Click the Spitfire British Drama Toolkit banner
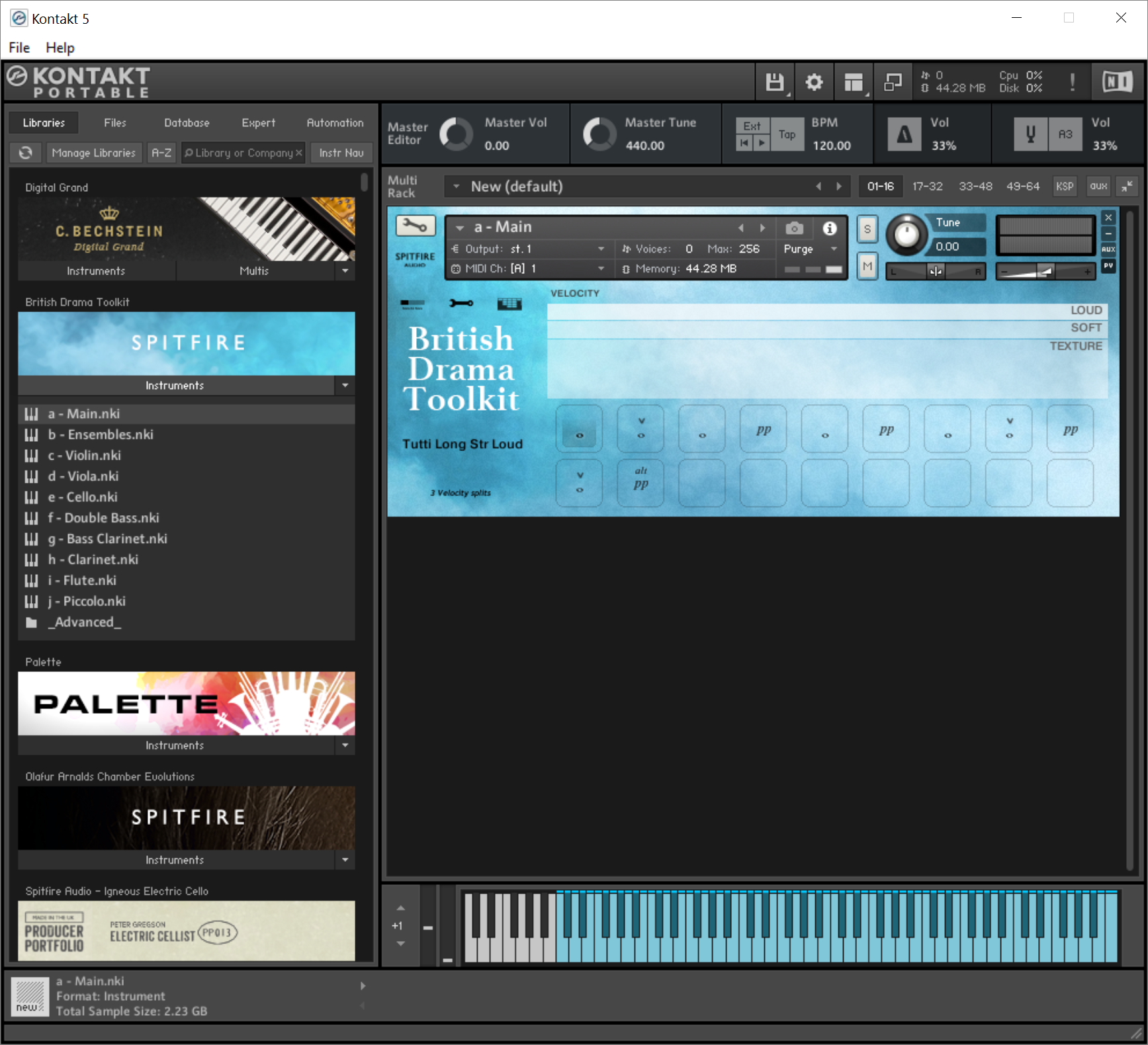Viewport: 1148px width, 1045px height. tap(186, 343)
